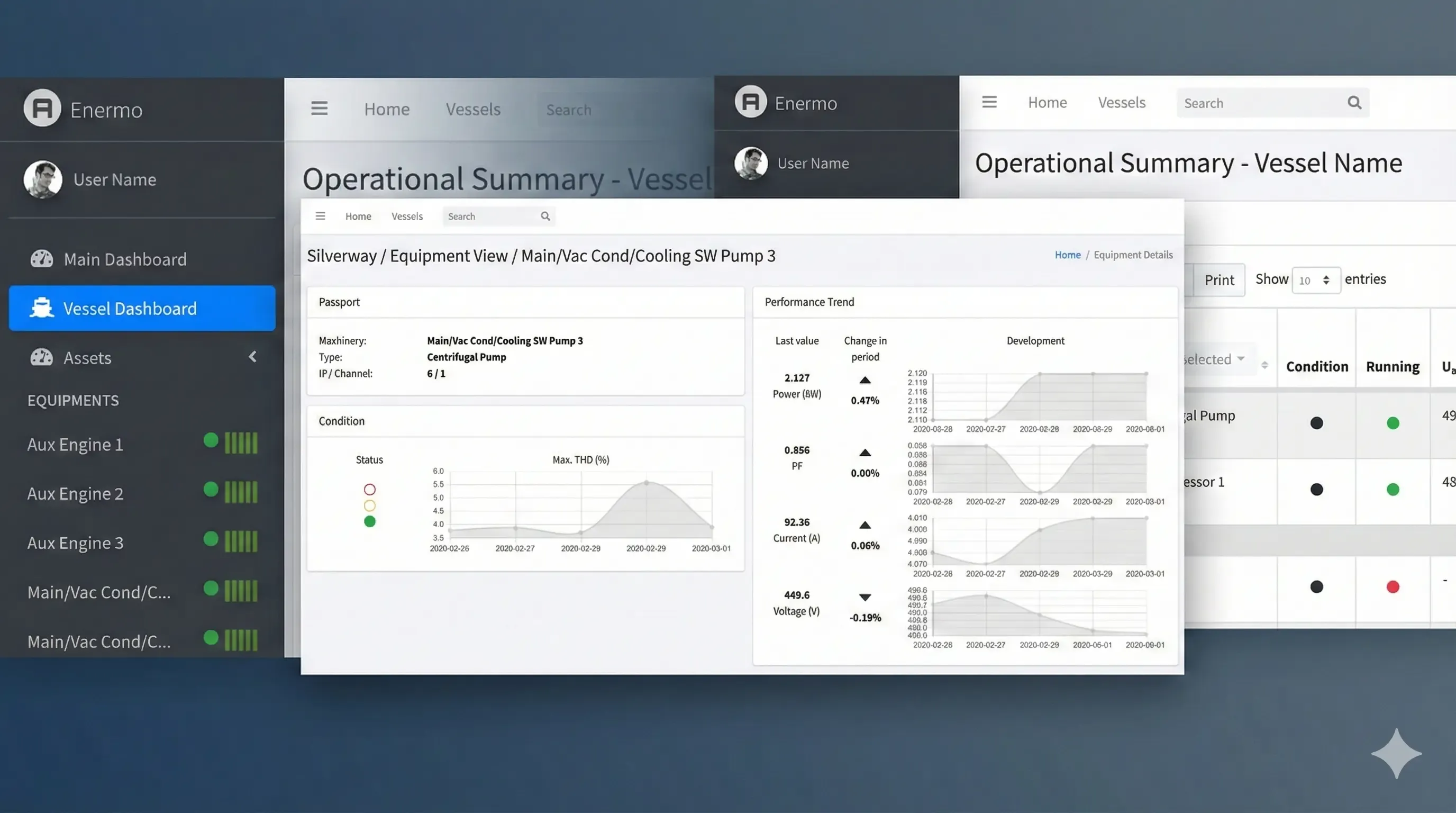Viewport: 1456px width, 813px height.
Task: Open the search magnifier in the rightmost navbar
Action: [x=1355, y=102]
